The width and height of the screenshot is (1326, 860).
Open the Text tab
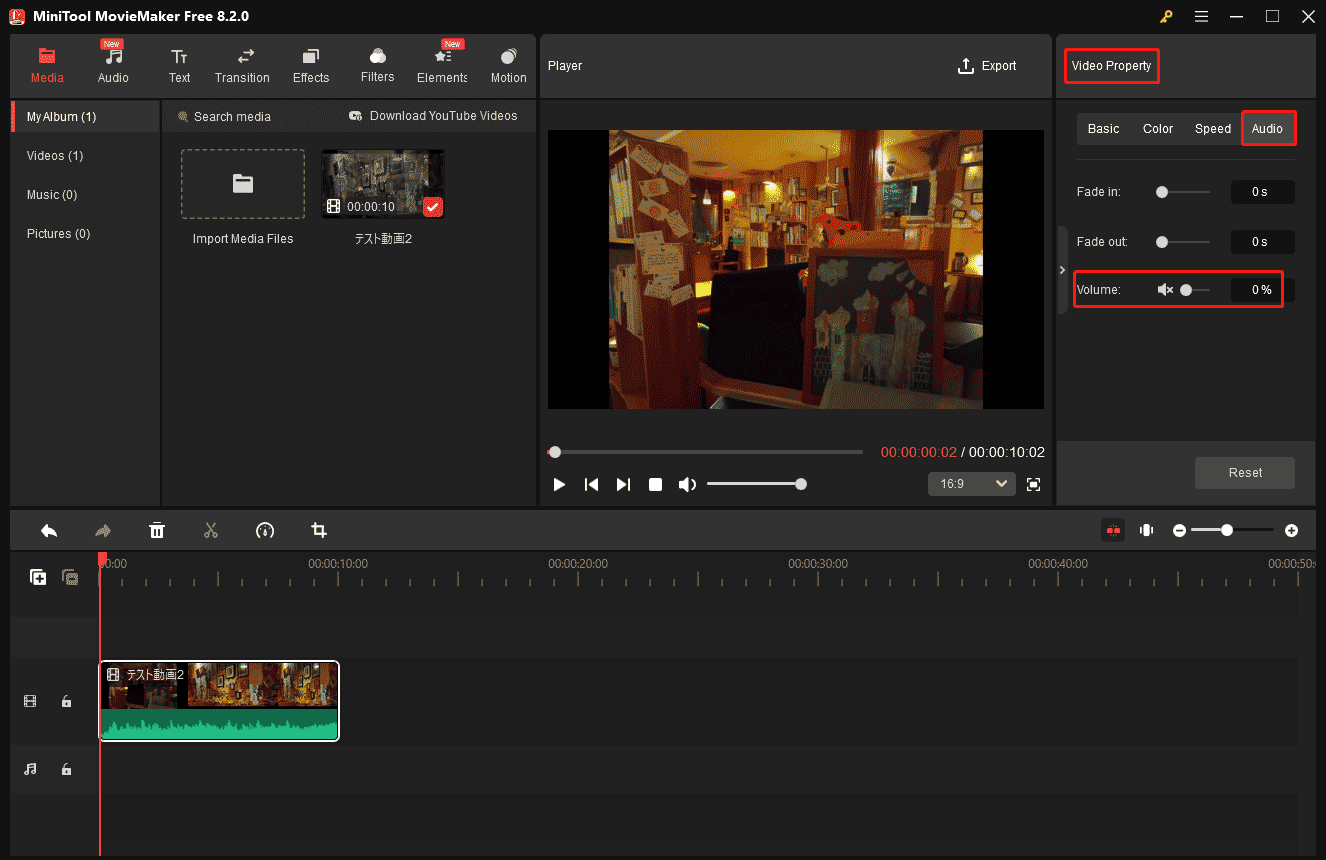(179, 65)
